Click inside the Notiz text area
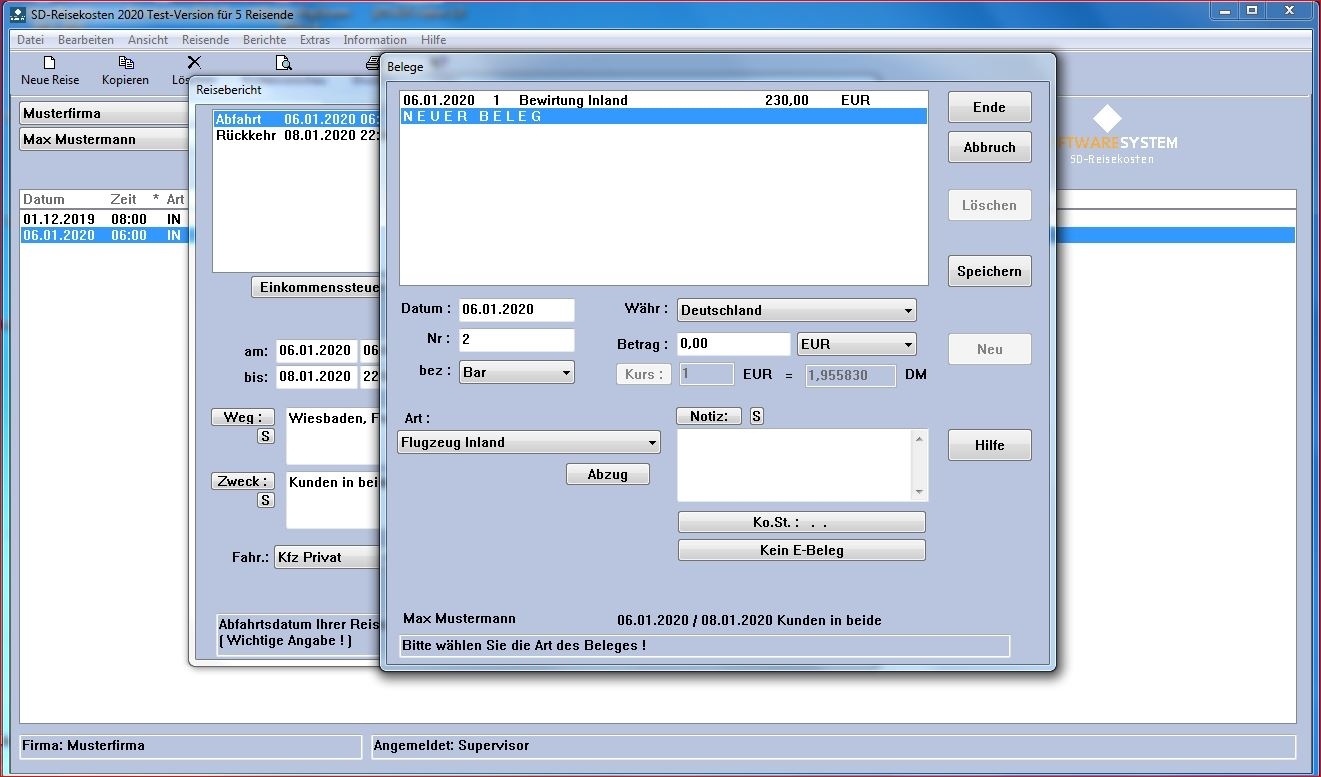The image size is (1321, 777). [795, 465]
